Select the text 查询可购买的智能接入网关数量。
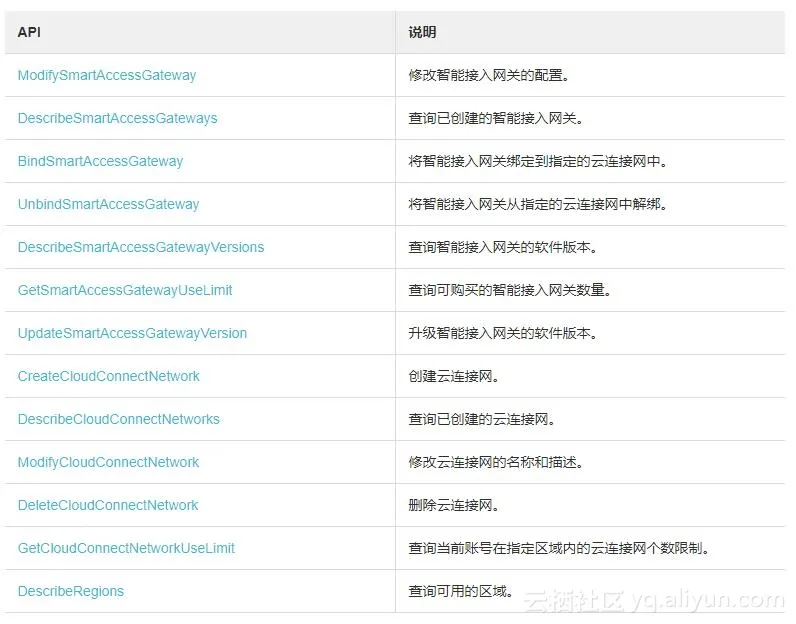 tap(511, 290)
